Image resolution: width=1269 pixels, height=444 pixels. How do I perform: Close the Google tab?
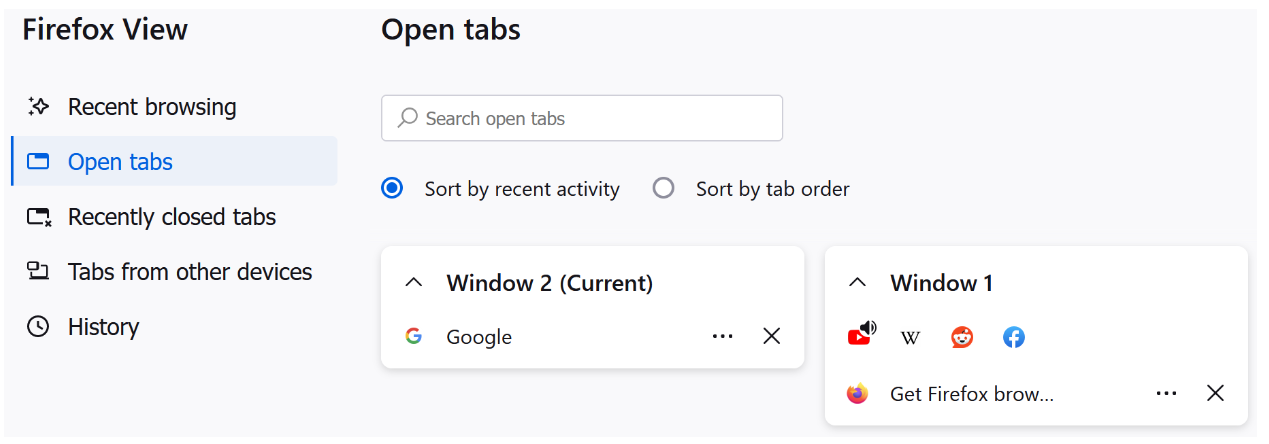[x=772, y=336]
